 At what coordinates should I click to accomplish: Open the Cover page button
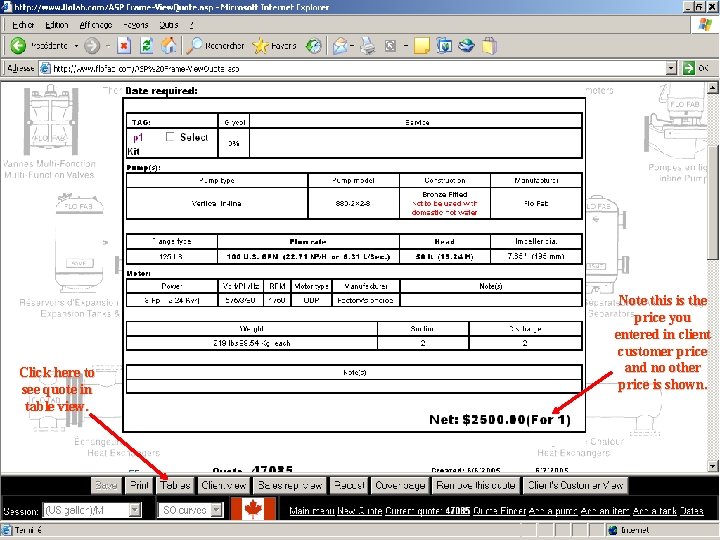pos(400,485)
